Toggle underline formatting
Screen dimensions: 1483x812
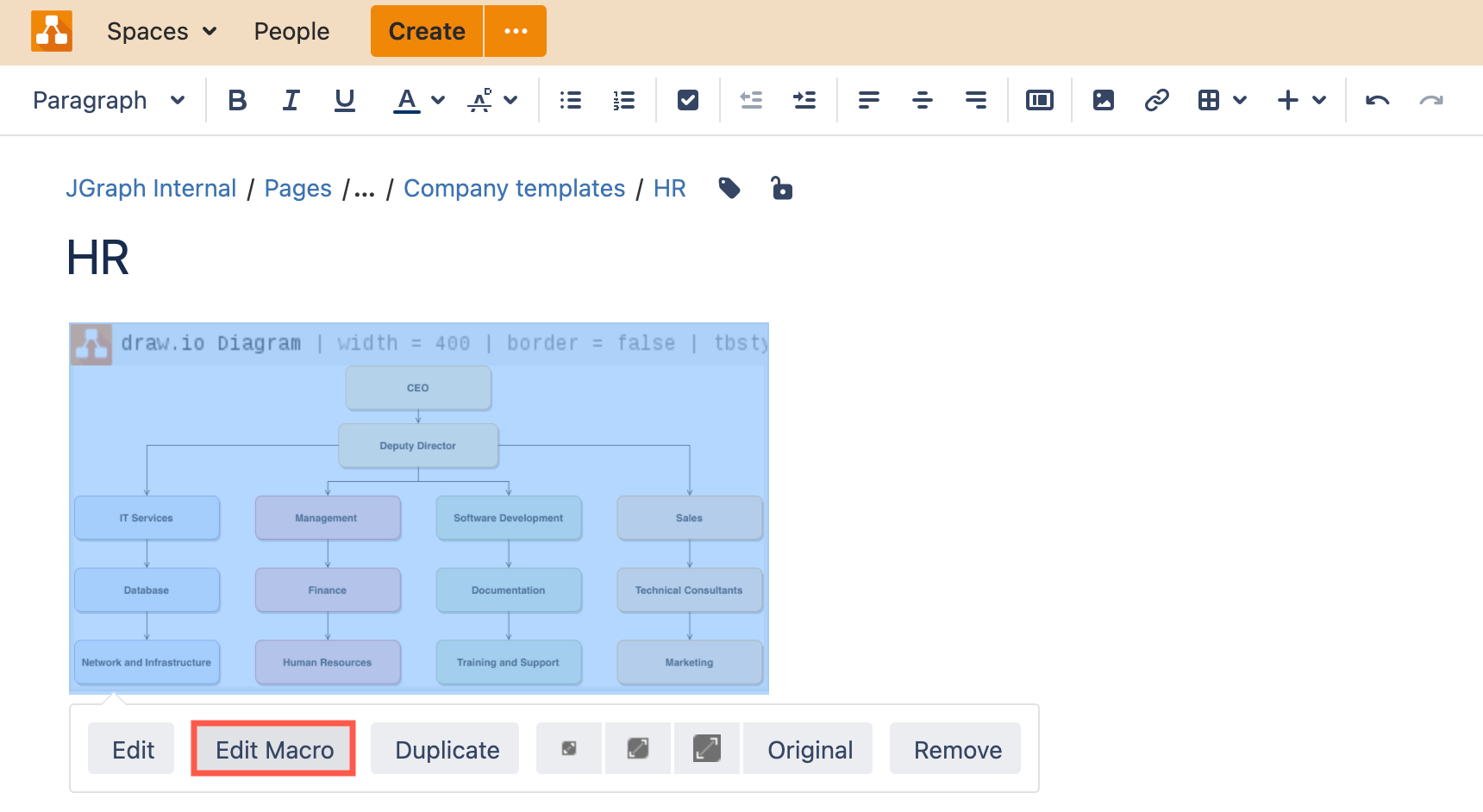(344, 99)
